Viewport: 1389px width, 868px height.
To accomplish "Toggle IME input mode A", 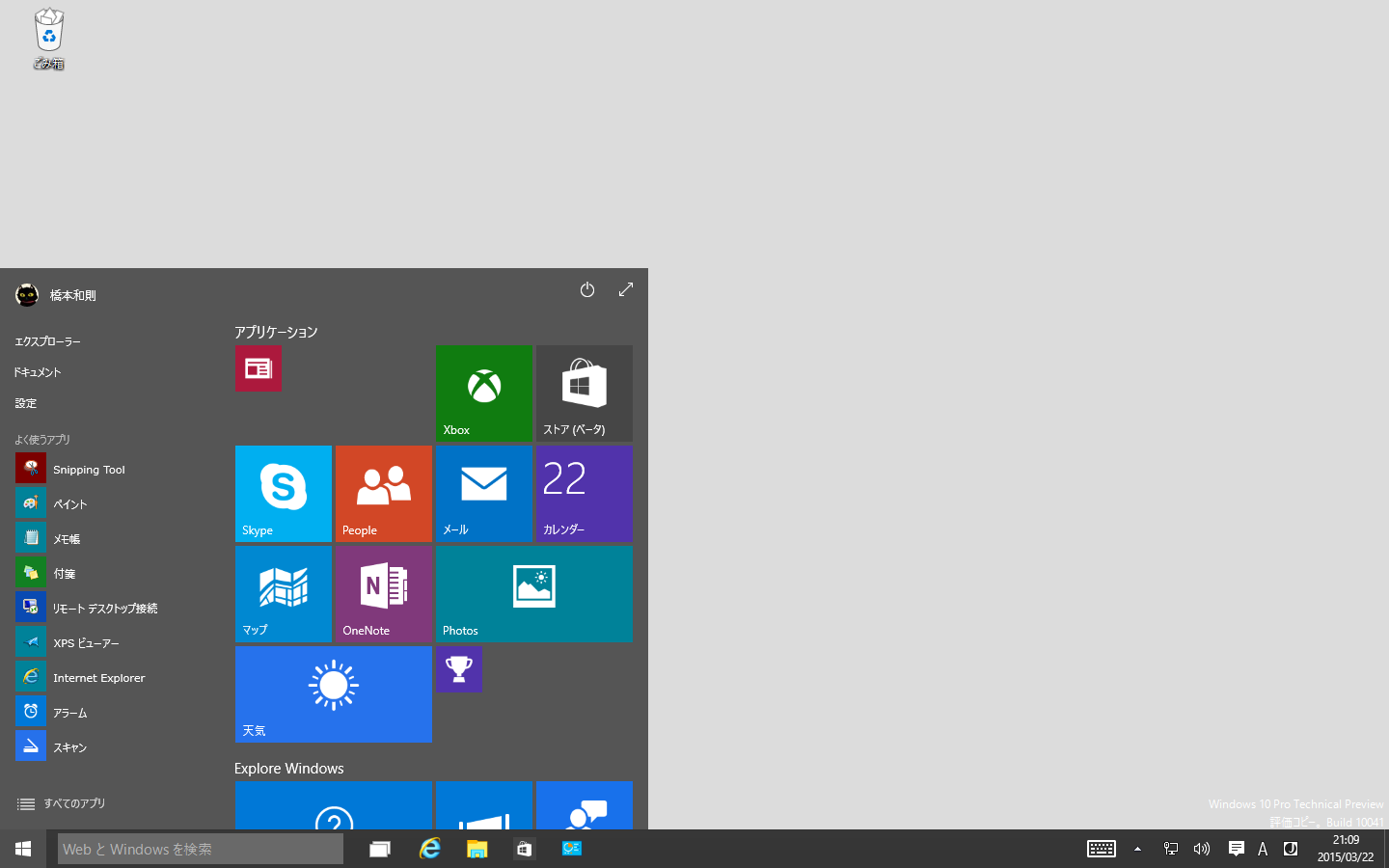I will click(1263, 849).
